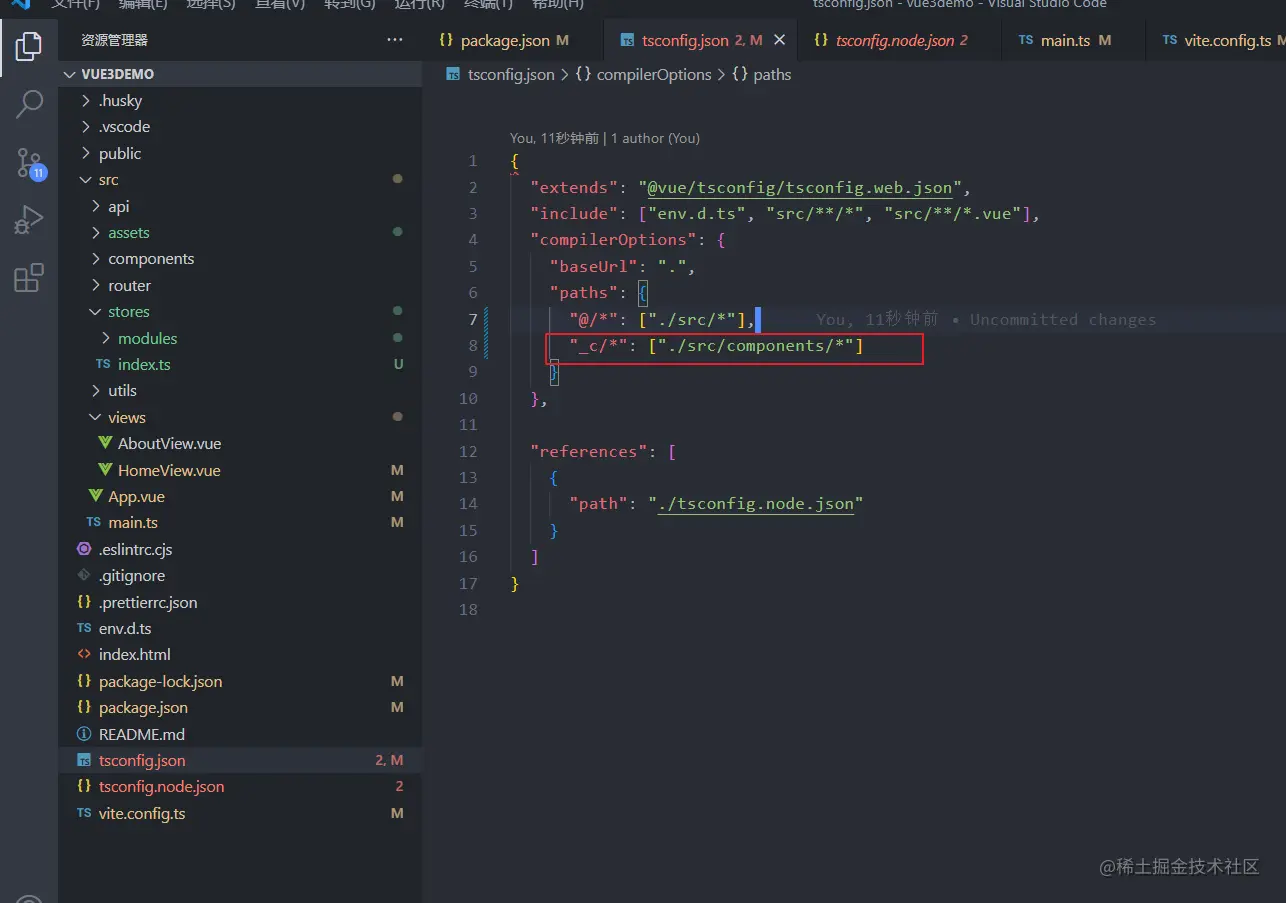
Task: Switch to main.ts tab
Action: (1065, 40)
